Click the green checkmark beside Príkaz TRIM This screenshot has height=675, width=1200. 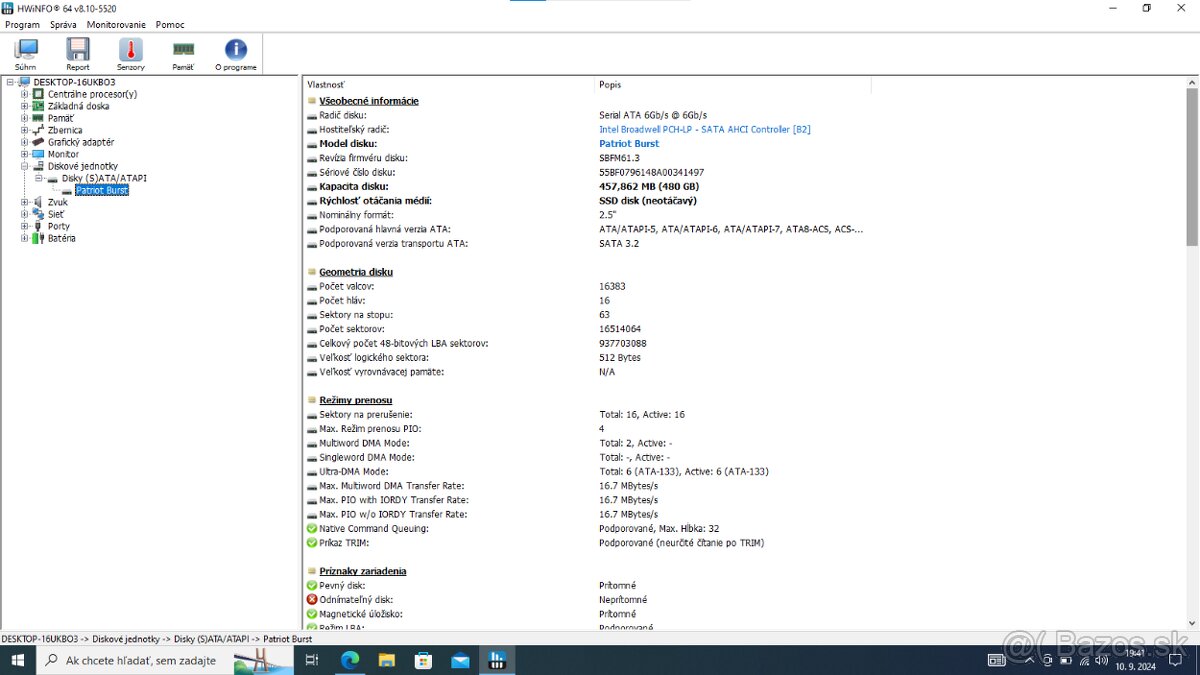point(311,543)
